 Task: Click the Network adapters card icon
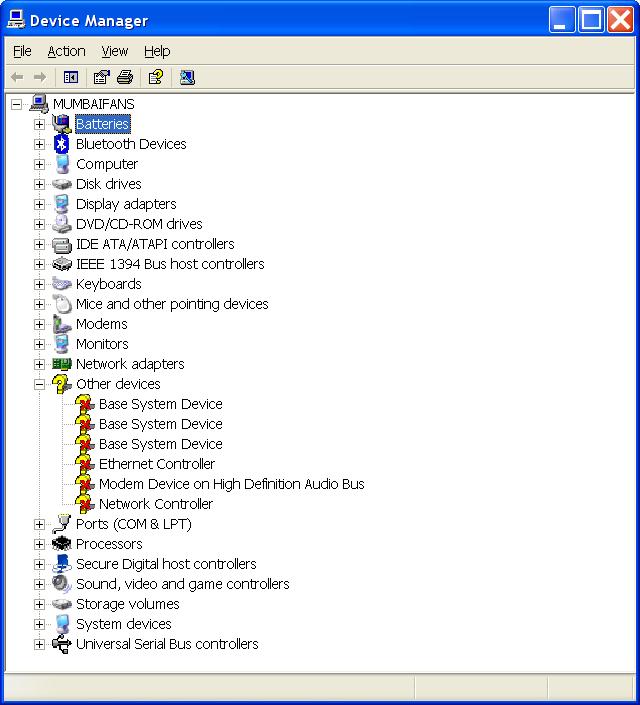pos(62,364)
